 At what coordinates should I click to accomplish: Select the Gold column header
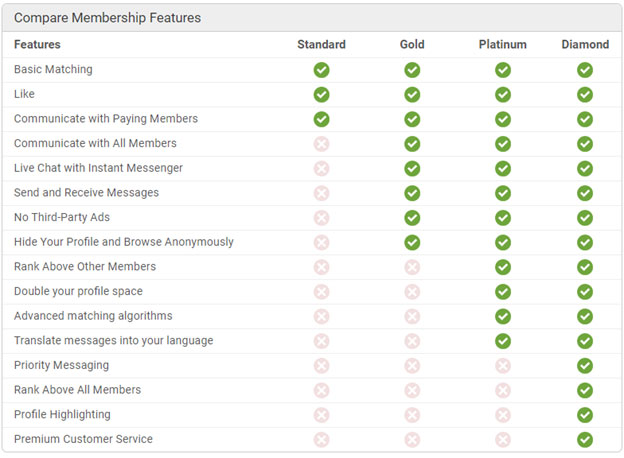pos(412,44)
